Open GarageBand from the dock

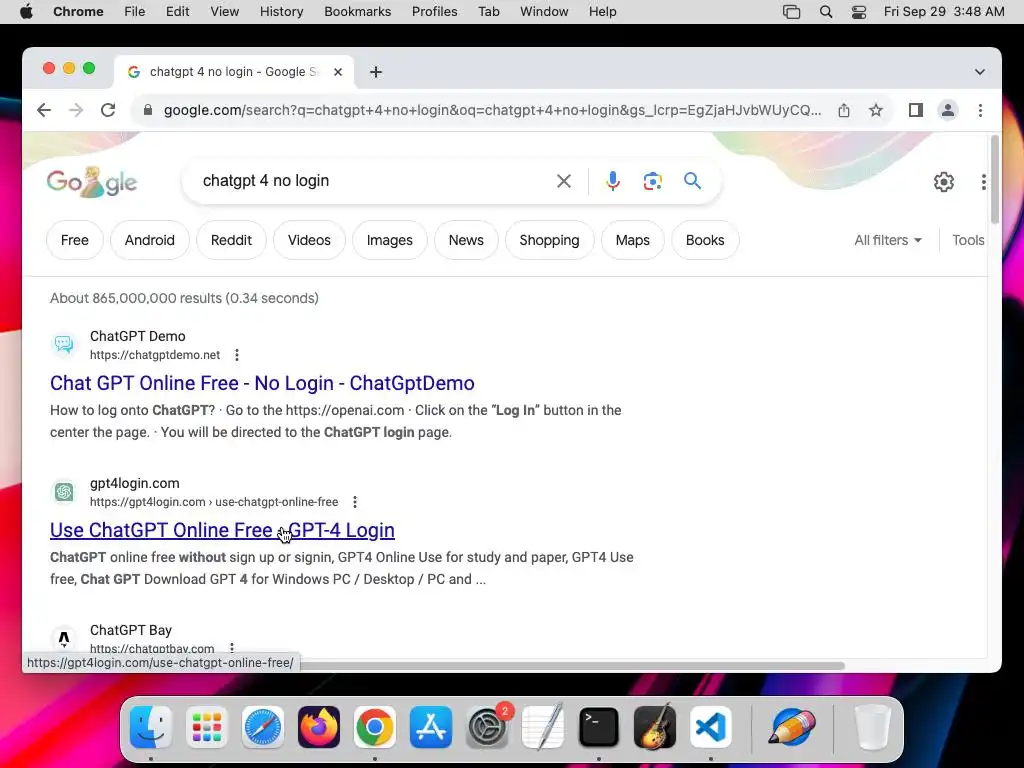click(655, 727)
